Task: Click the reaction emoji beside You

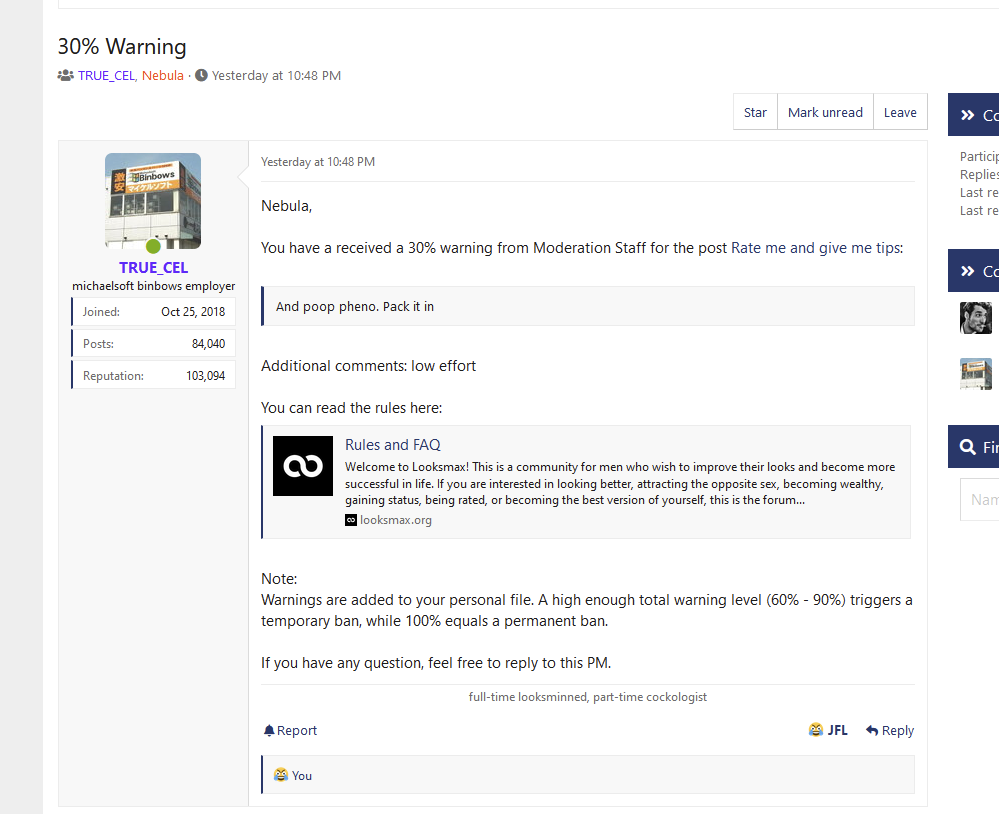Action: [x=281, y=775]
